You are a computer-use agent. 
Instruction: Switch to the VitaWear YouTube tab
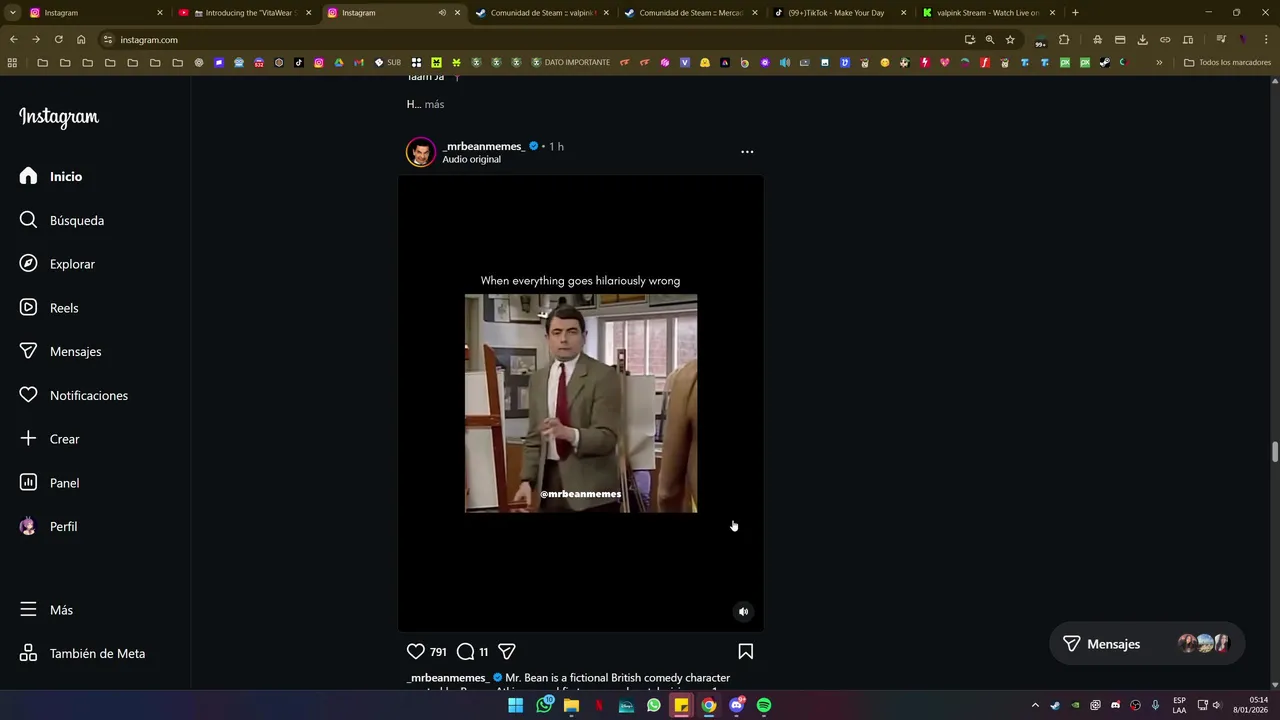(246, 13)
